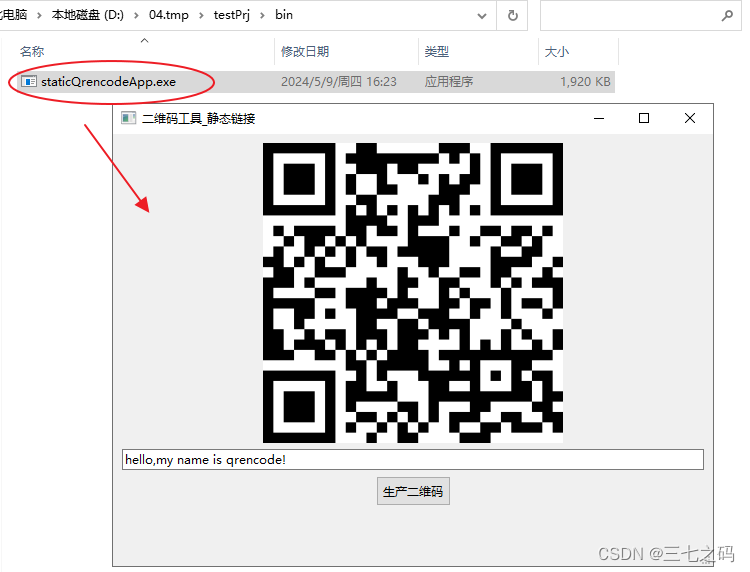Click the QR tool window title icon
Screen dimensions: 750x572
click(x=128, y=118)
